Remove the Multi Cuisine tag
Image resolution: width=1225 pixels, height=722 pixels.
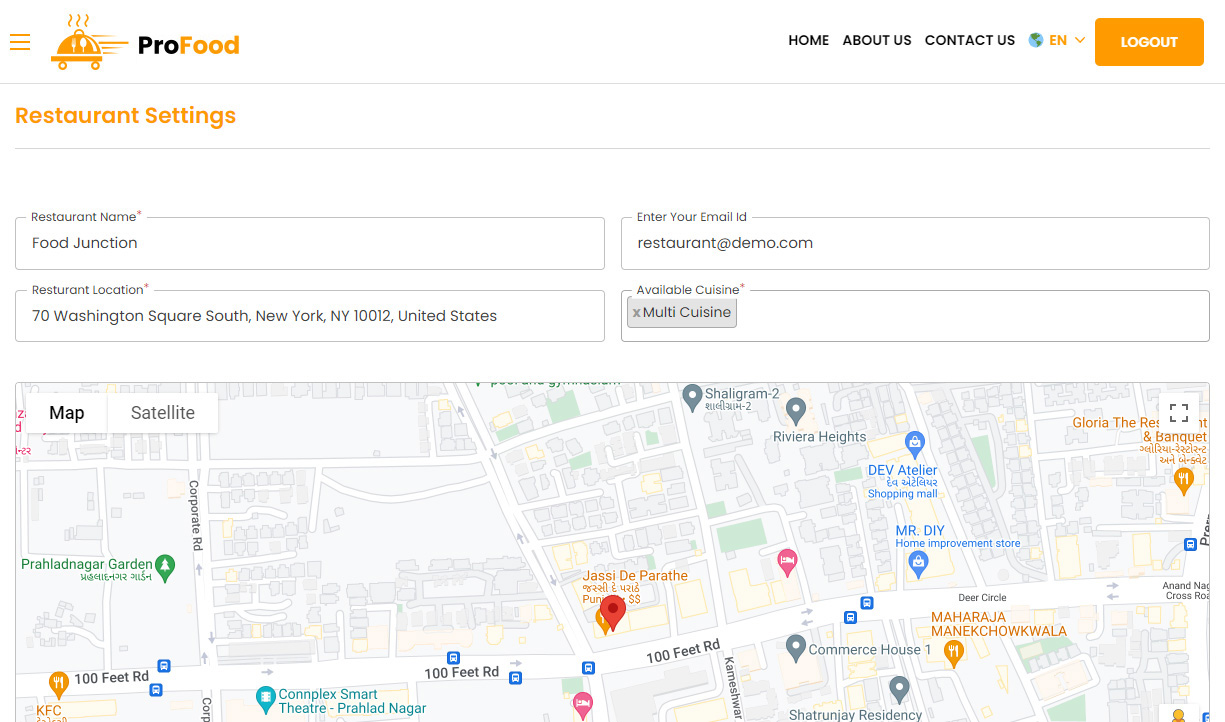tap(636, 313)
